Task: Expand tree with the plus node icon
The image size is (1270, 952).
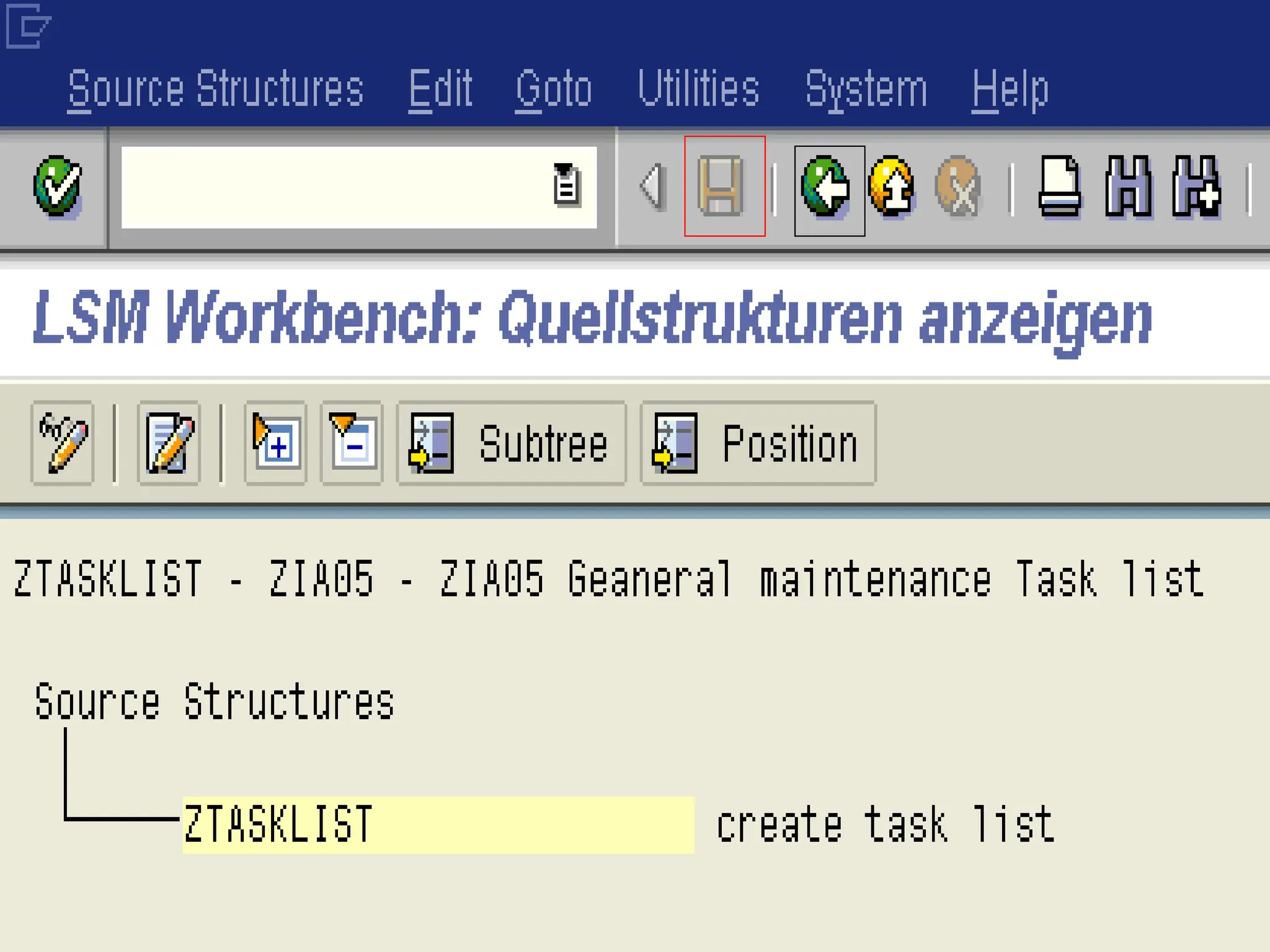Action: click(276, 443)
